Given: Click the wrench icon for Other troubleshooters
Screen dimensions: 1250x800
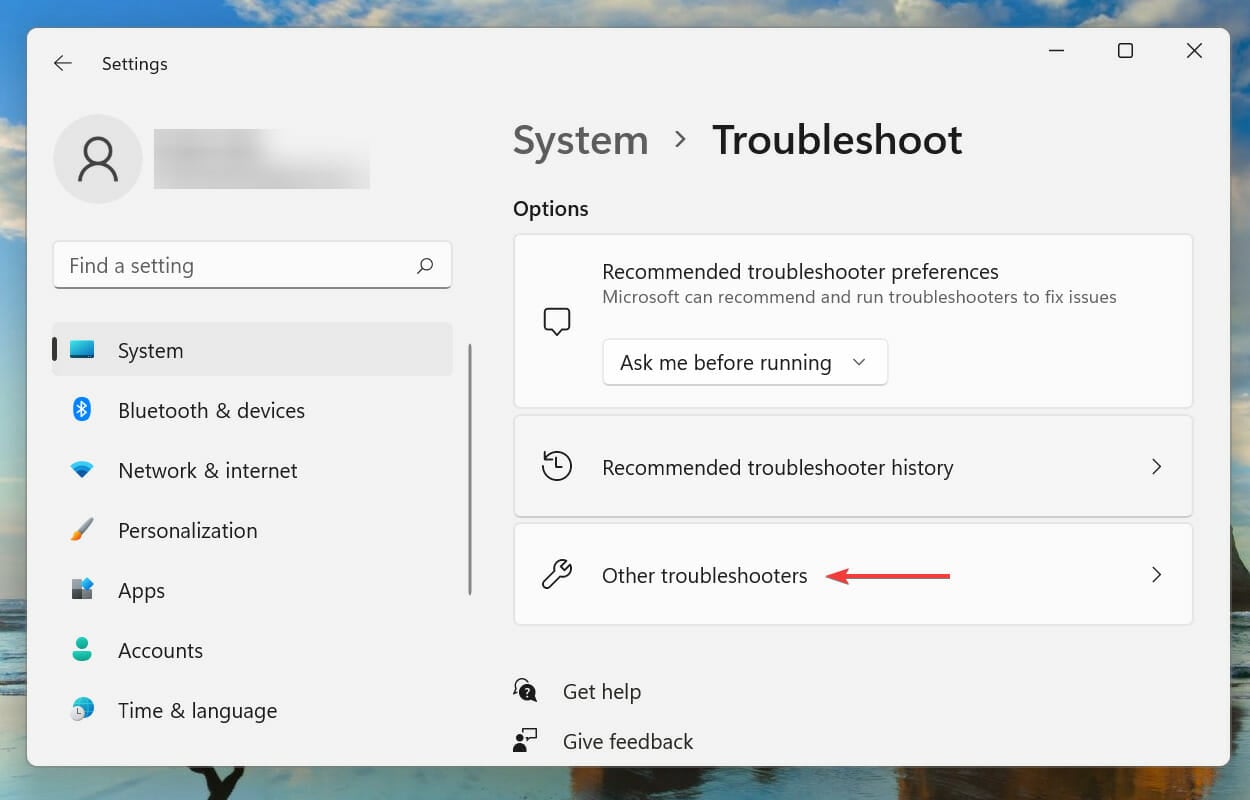Looking at the screenshot, I should pos(557,575).
